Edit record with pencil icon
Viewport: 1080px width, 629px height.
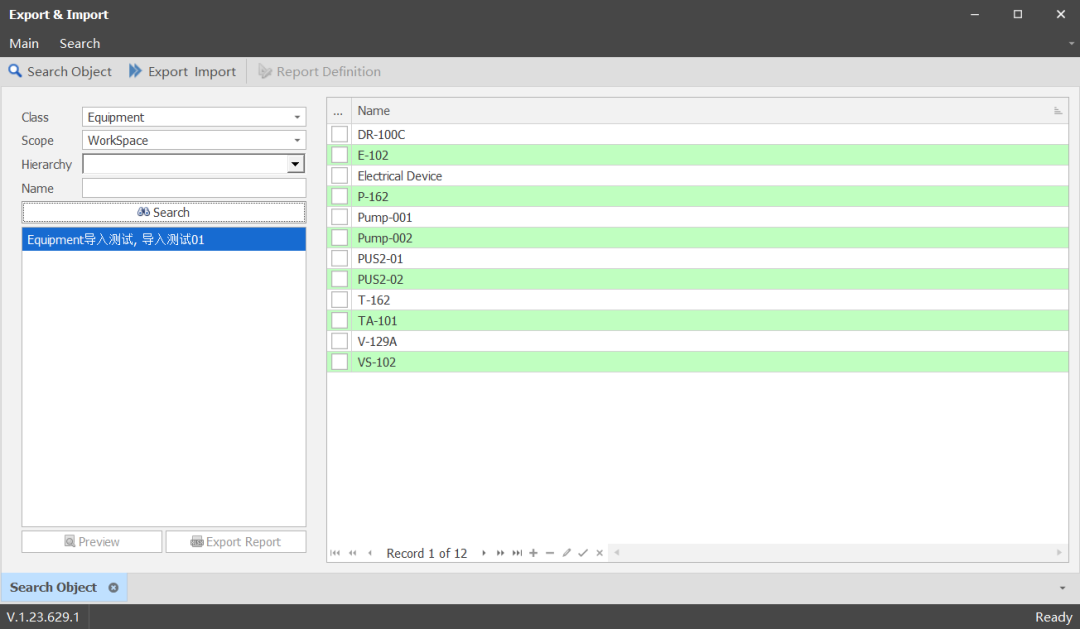(x=566, y=553)
